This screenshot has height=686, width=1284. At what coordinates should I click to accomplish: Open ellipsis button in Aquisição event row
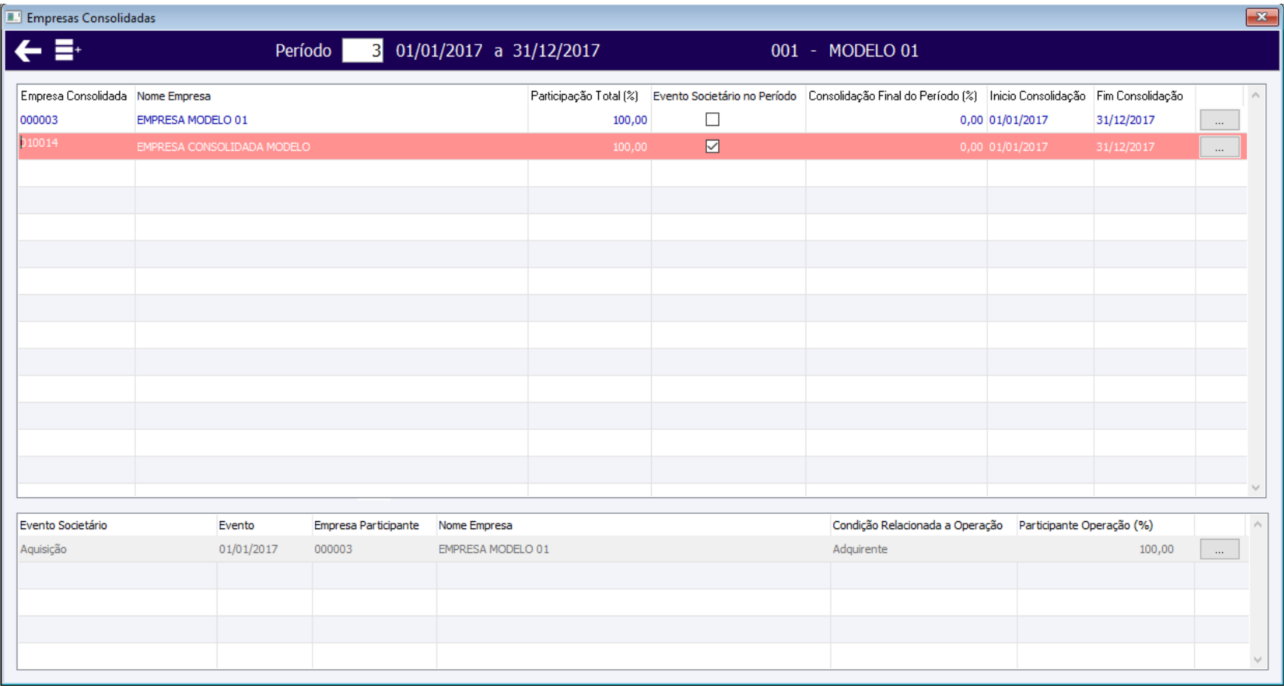(1219, 549)
